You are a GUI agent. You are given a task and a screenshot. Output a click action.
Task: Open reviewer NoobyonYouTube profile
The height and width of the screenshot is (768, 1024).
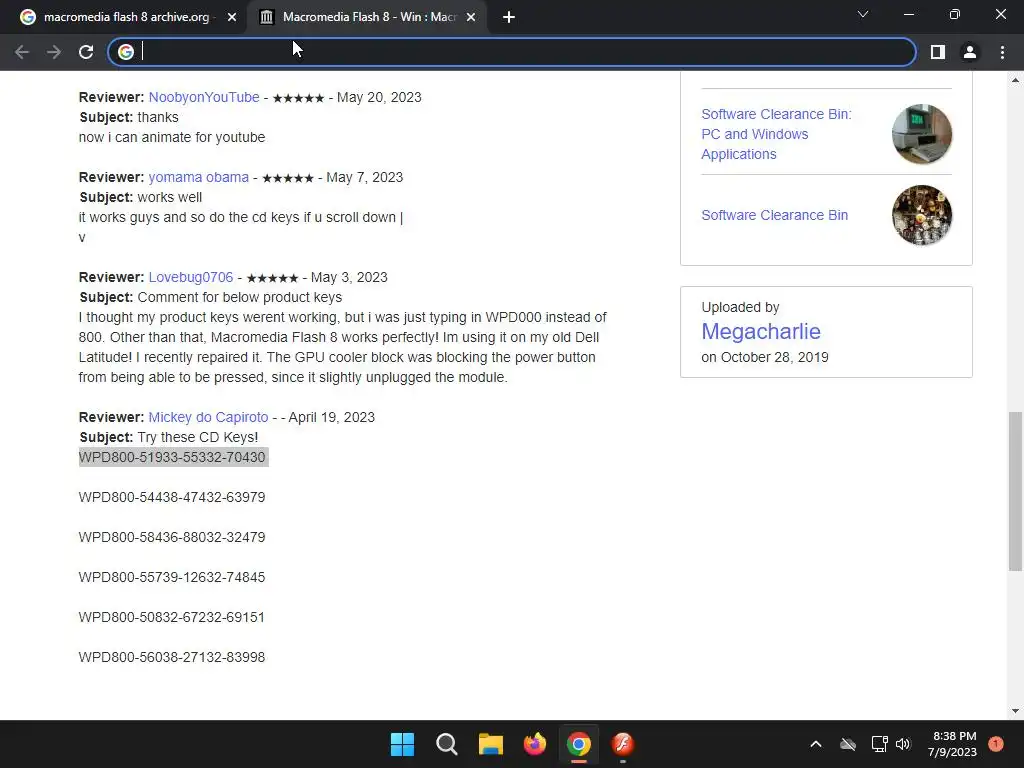coord(204,97)
